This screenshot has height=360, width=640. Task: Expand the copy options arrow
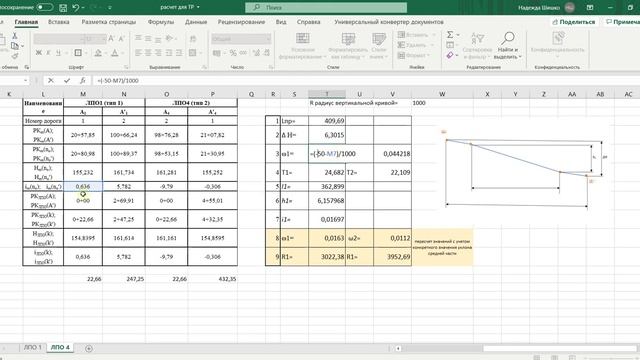point(22,46)
